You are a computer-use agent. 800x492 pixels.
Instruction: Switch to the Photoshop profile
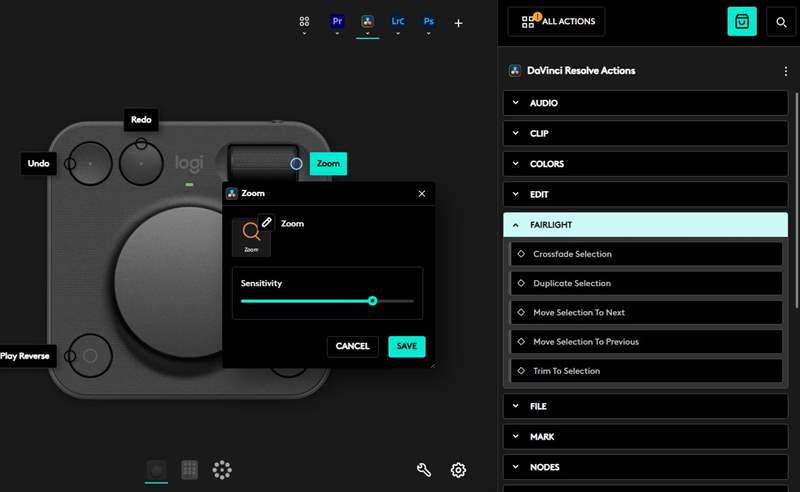429,21
